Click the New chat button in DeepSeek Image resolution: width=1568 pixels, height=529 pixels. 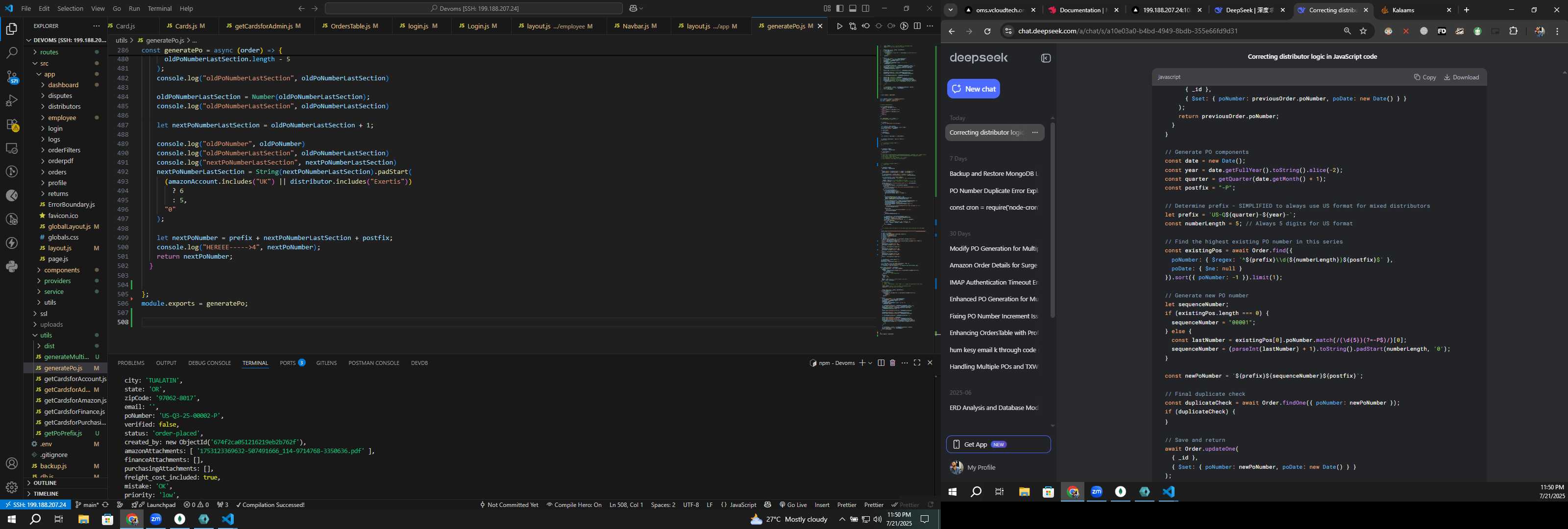tap(973, 89)
